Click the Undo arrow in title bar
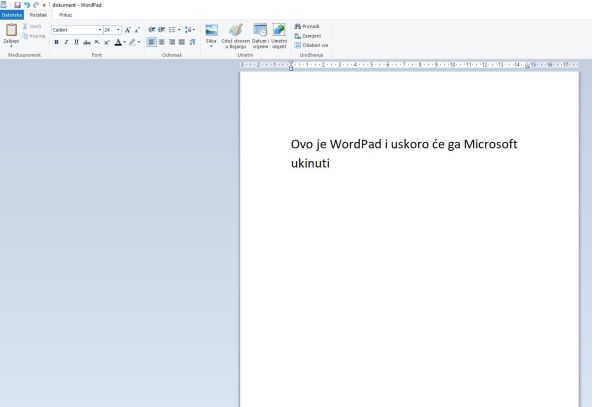 pyautogui.click(x=27, y=5)
